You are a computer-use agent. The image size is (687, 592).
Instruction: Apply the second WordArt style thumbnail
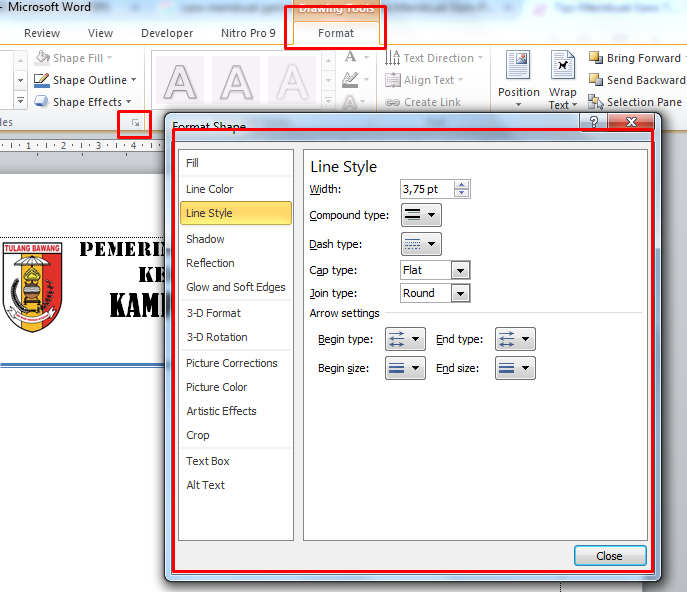[x=236, y=81]
